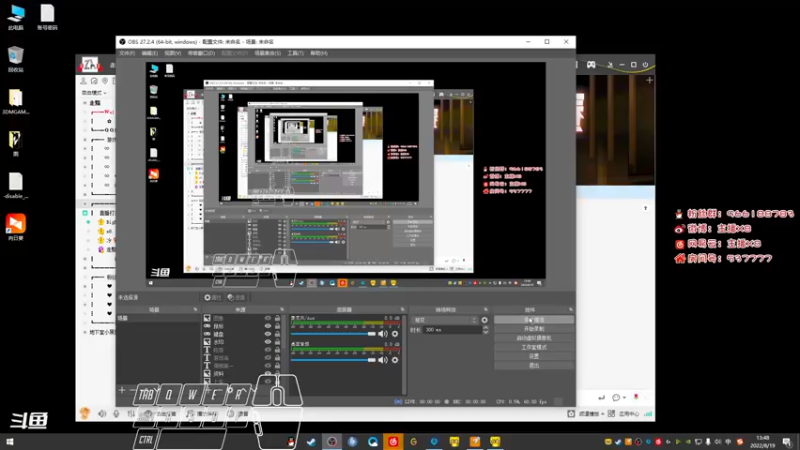800x450 pixels.
Task: Open the 向日葵 desktop shortcut
Action: point(16,227)
